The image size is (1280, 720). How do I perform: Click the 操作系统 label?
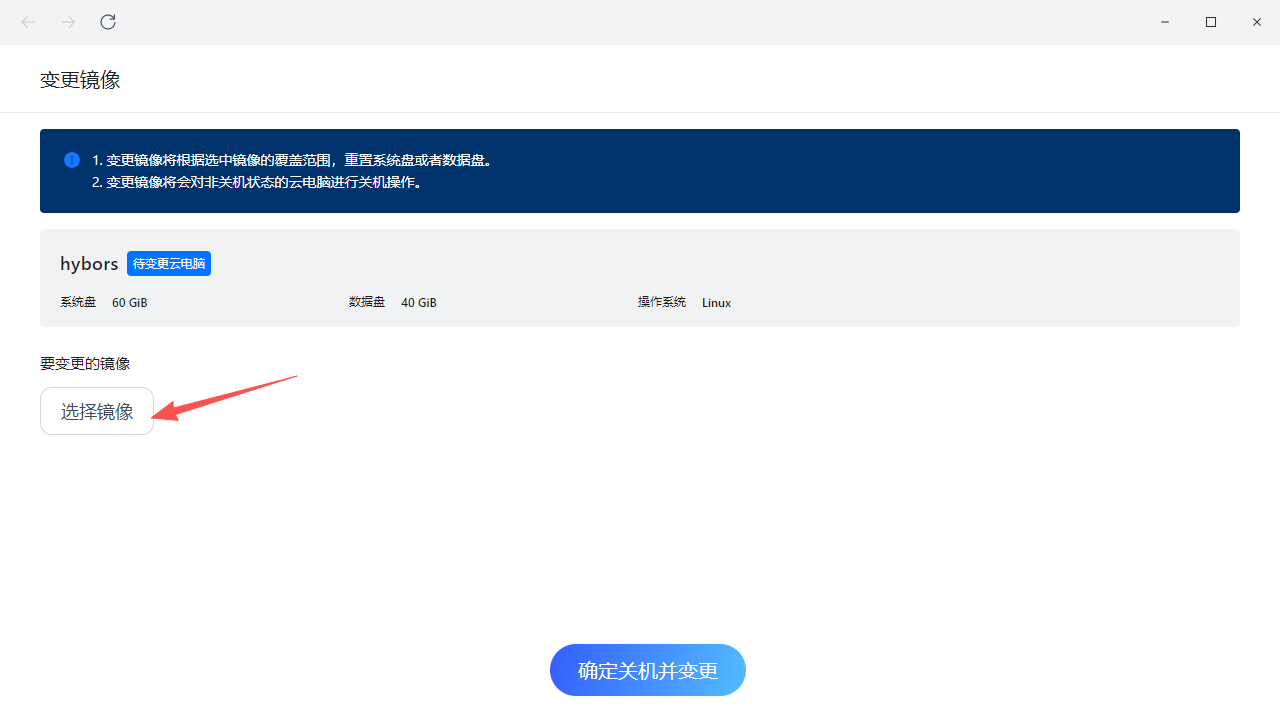coord(662,302)
